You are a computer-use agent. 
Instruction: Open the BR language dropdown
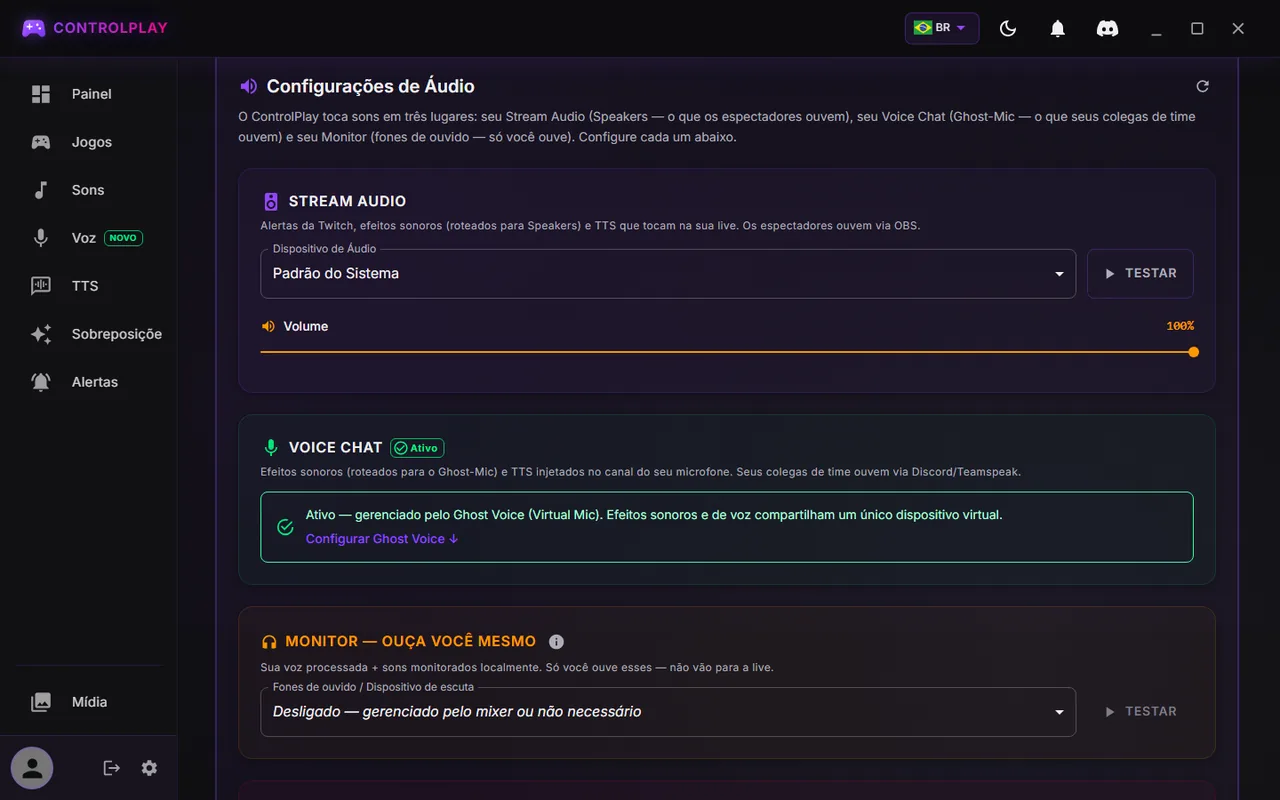point(941,28)
